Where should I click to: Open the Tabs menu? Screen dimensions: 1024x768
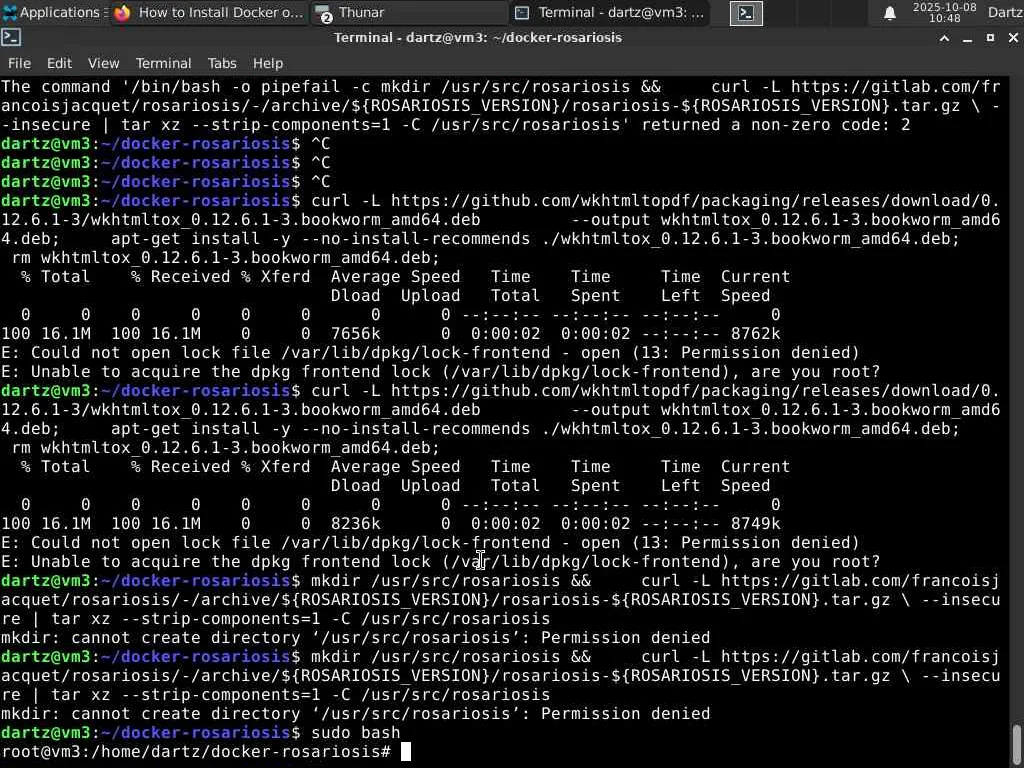222,63
